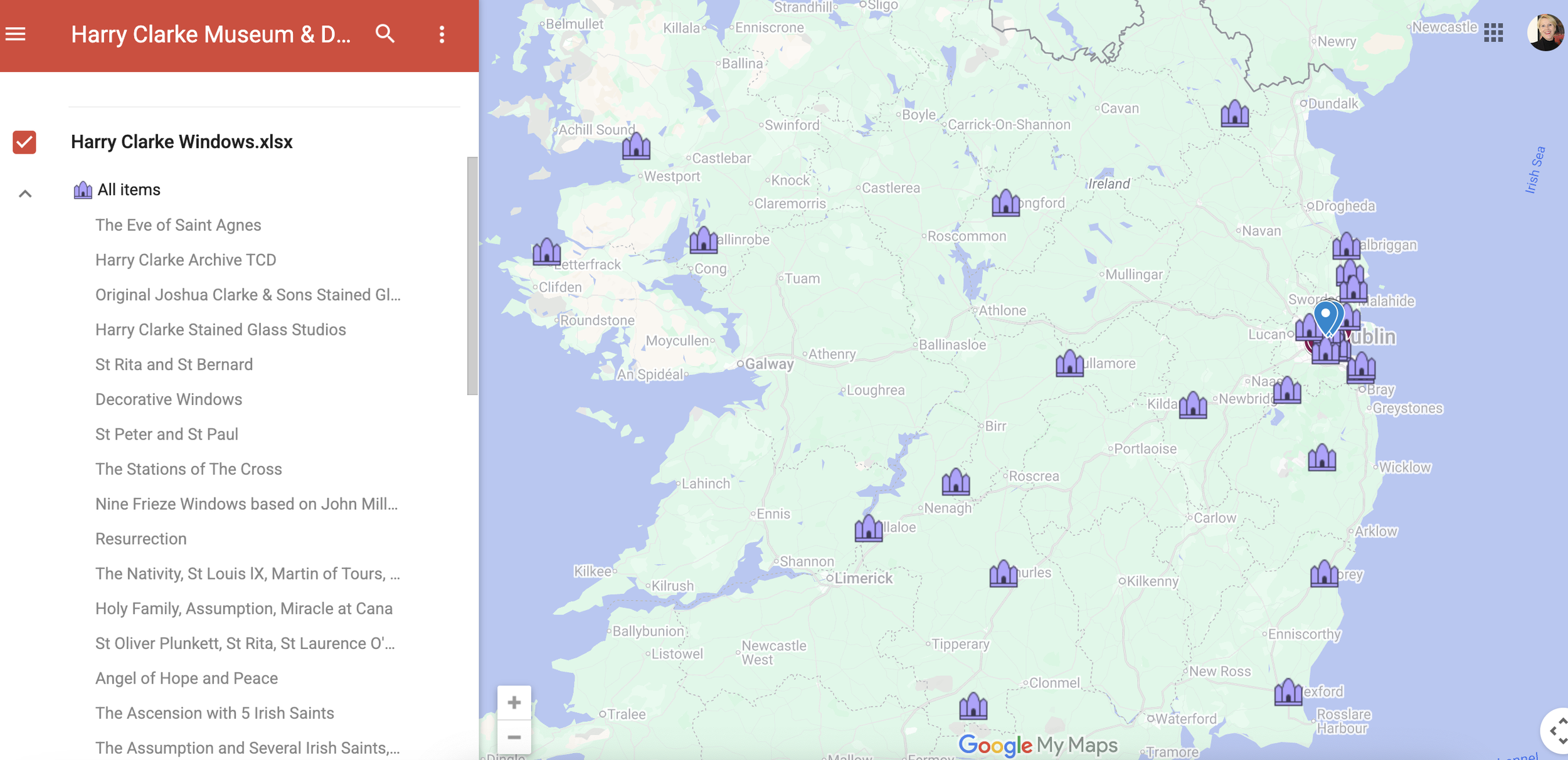Viewport: 1568px width, 760px height.
Task: Click the sidebar vertical scrollbar
Action: pyautogui.click(x=472, y=276)
